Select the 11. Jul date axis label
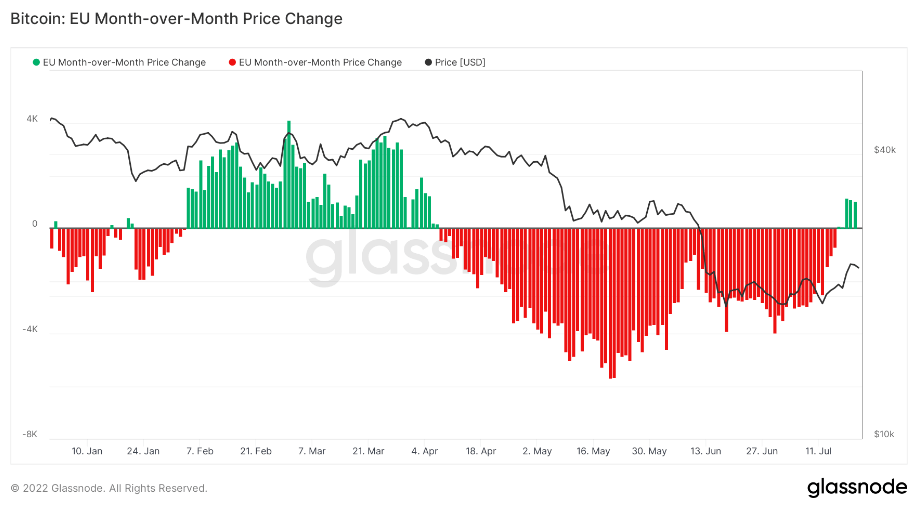Viewport: 923px width, 511px height. pos(818,451)
